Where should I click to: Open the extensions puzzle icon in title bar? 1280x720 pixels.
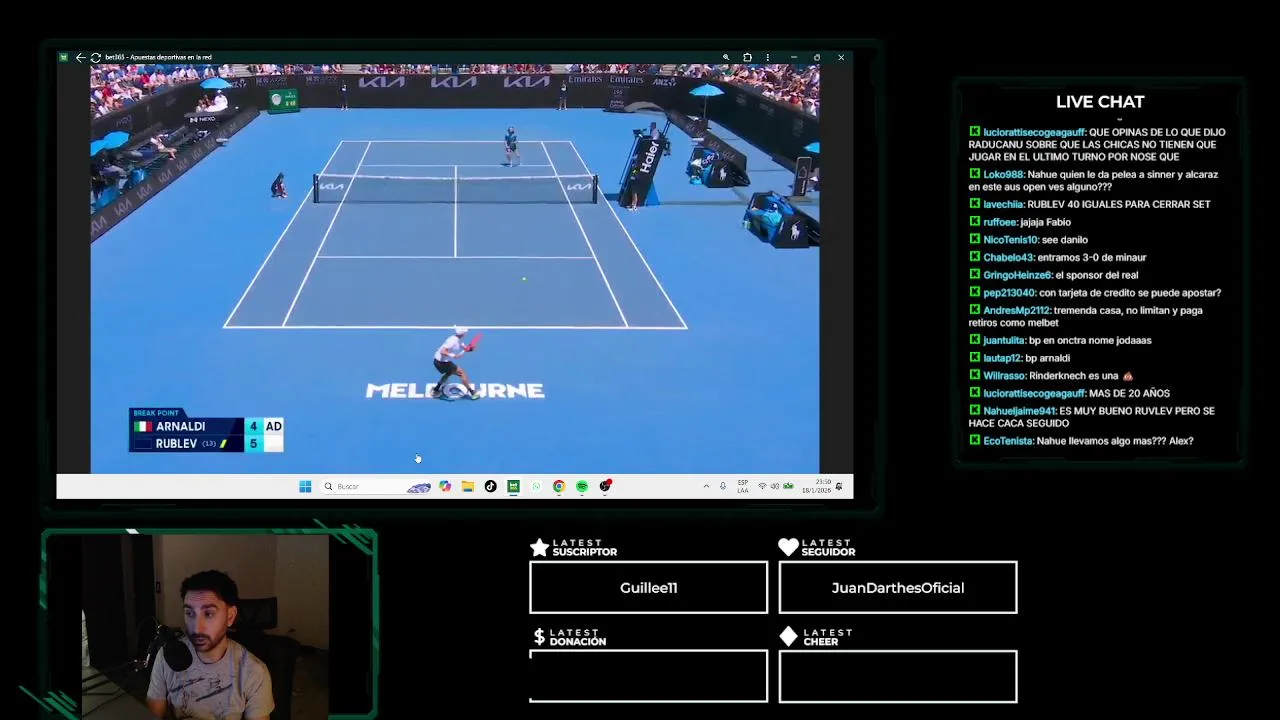tap(747, 57)
